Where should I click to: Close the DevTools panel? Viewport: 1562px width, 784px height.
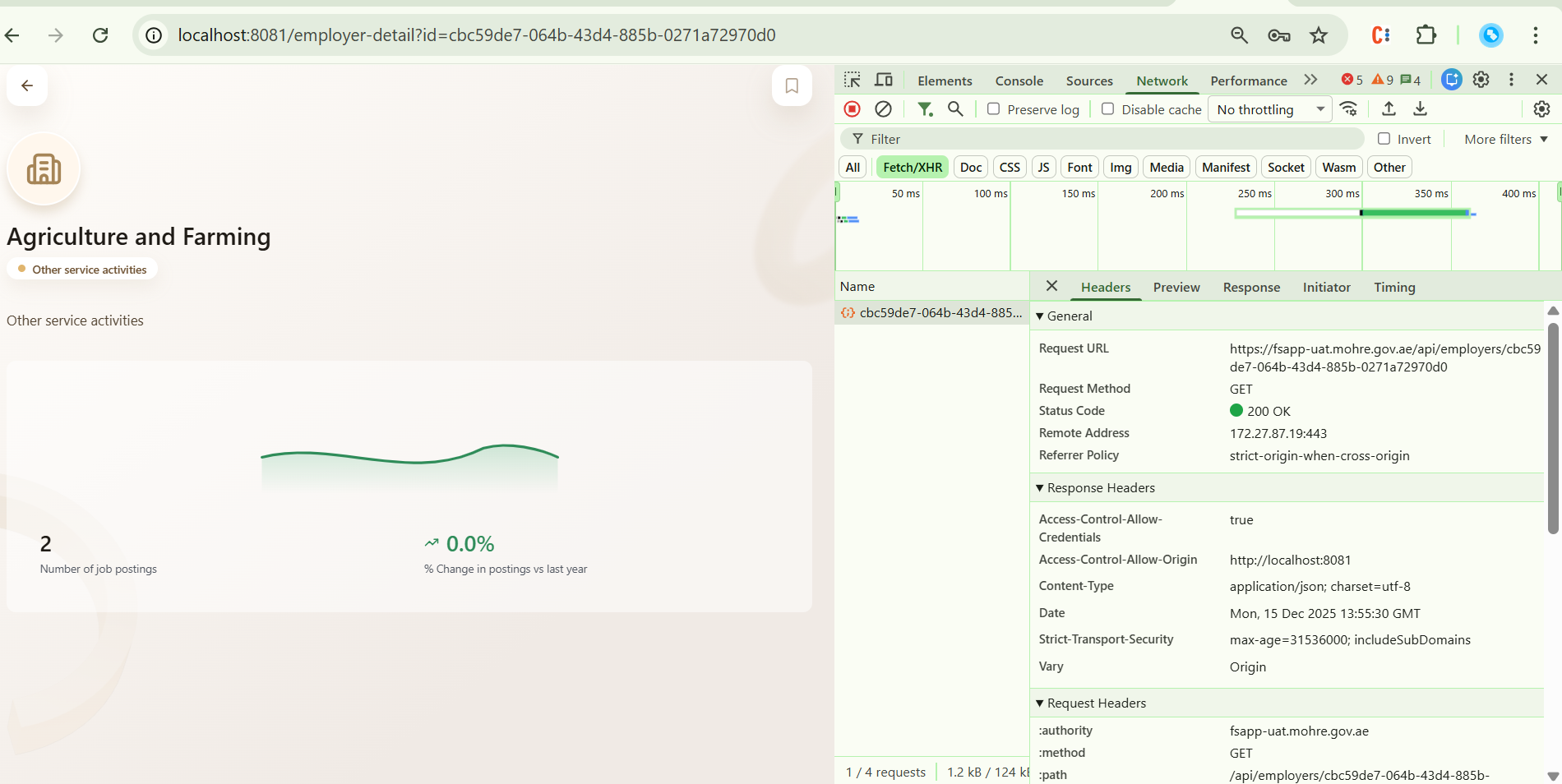(x=1541, y=80)
